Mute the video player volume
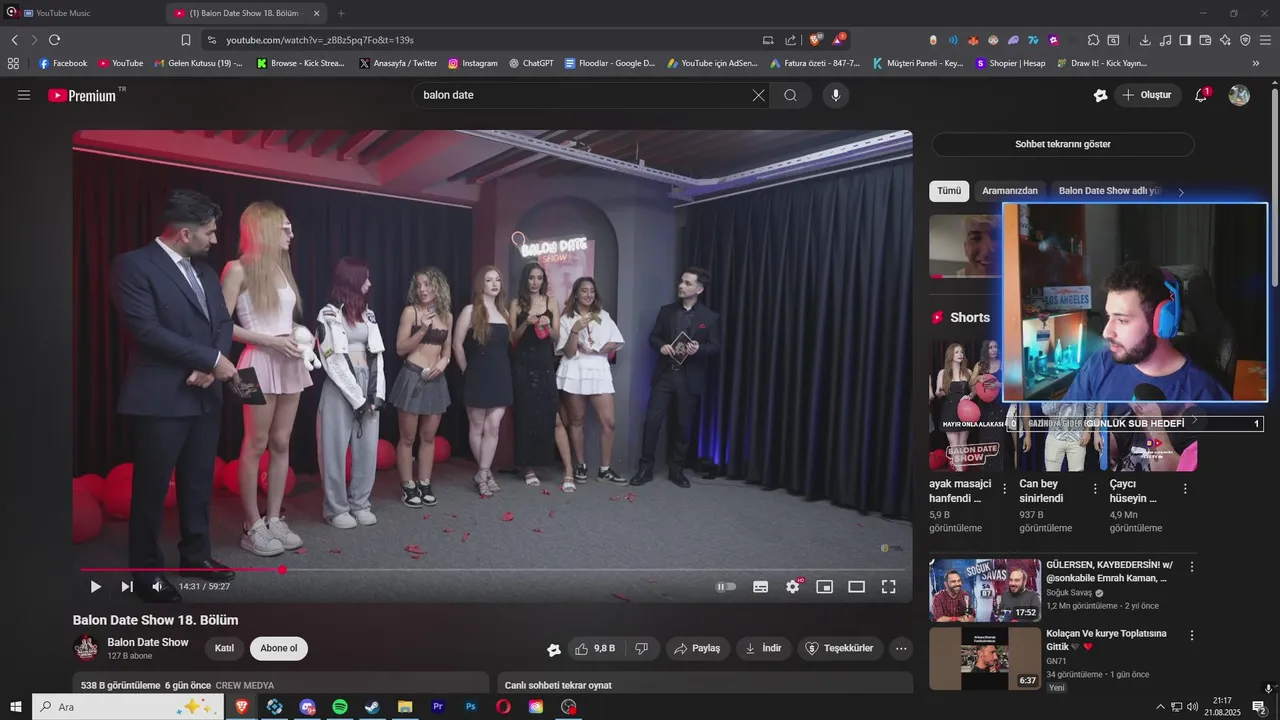The image size is (1280, 720). tap(157, 587)
